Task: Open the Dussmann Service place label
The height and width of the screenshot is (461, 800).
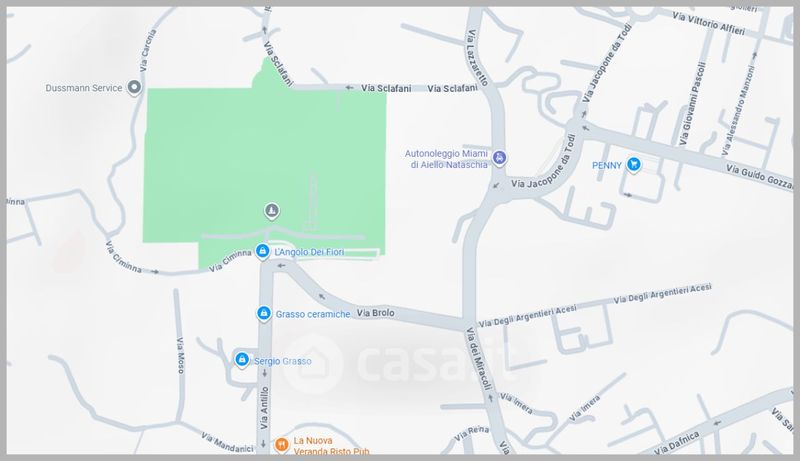Action: tap(84, 88)
